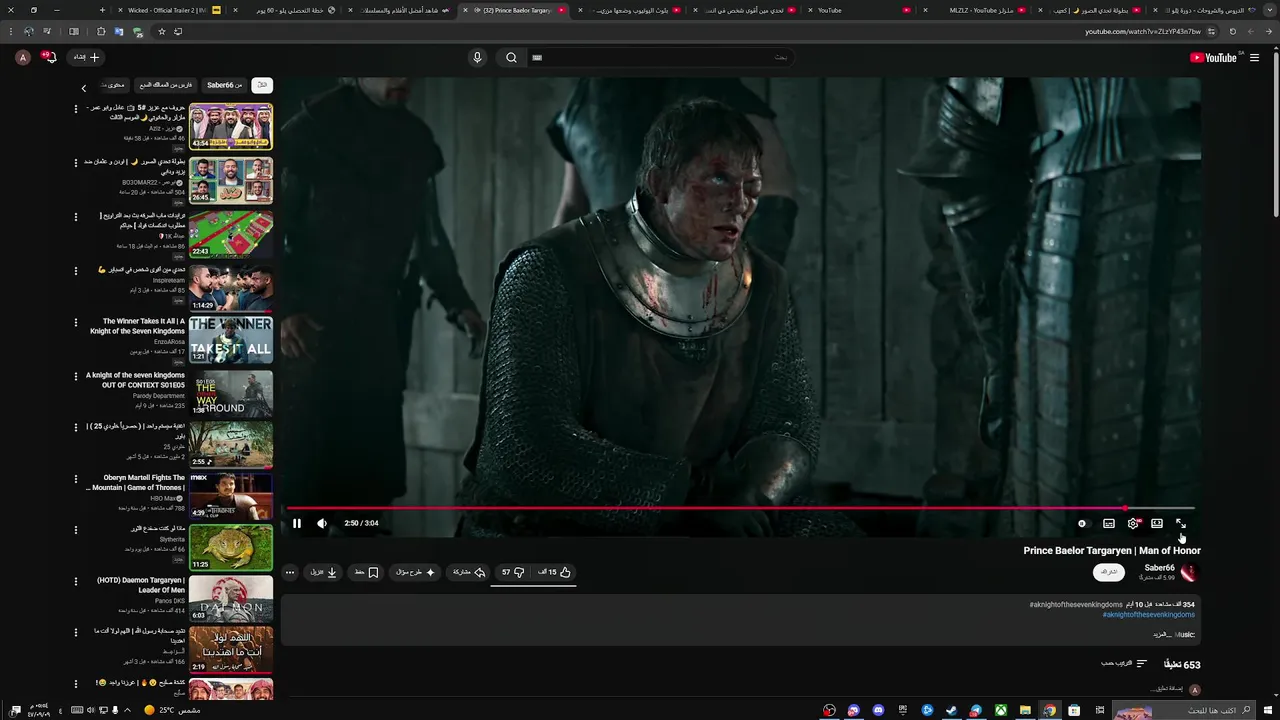The image size is (1280, 720).
Task: Switch to theater mode view
Action: click(x=1157, y=523)
